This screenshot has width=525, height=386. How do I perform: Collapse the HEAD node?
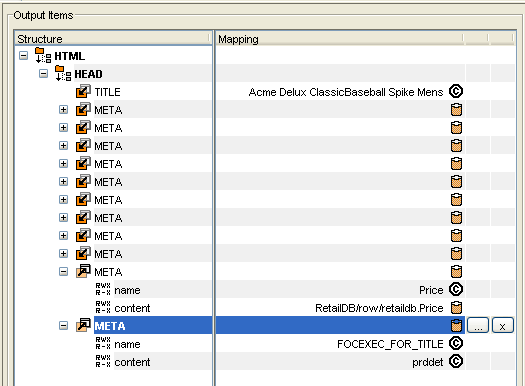pos(44,74)
